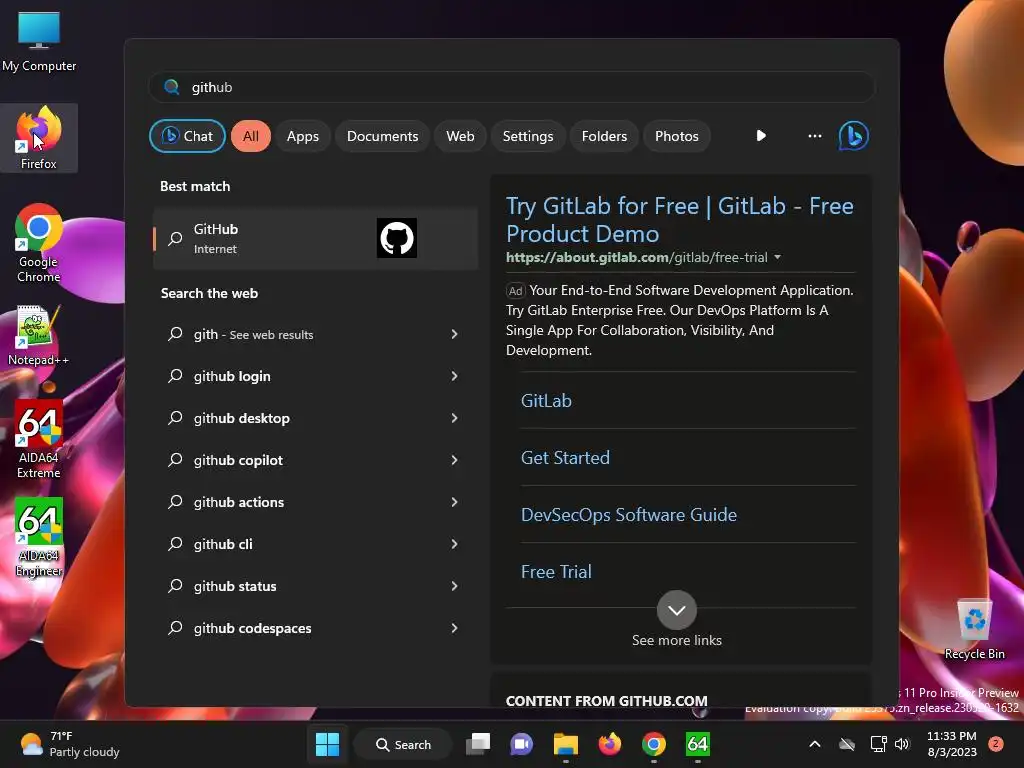Open the Chat app in taskbar
Image resolution: width=1024 pixels, height=768 pixels.
[521, 744]
